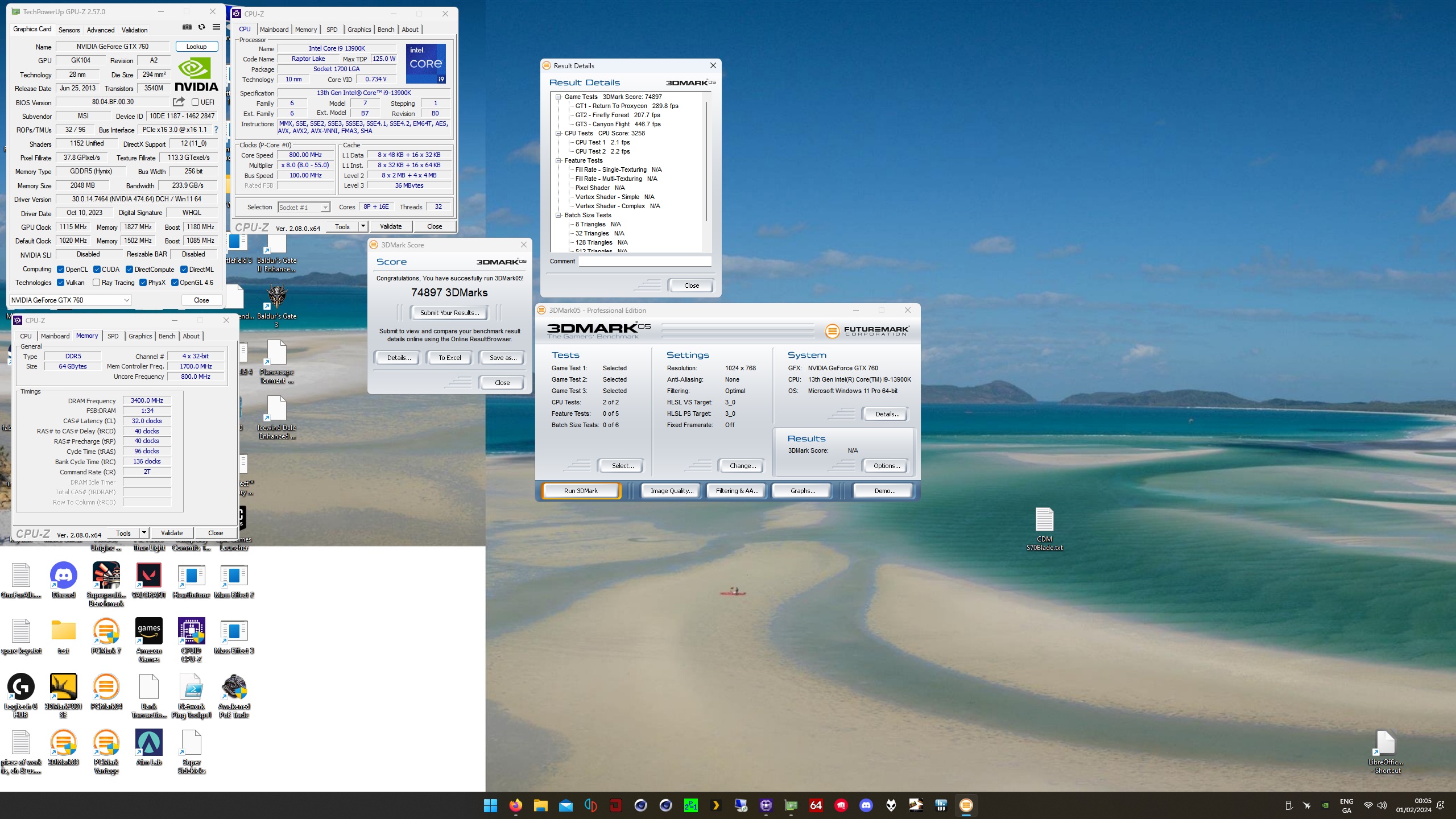Collapse the Feature Tests tree node

pos(559,160)
